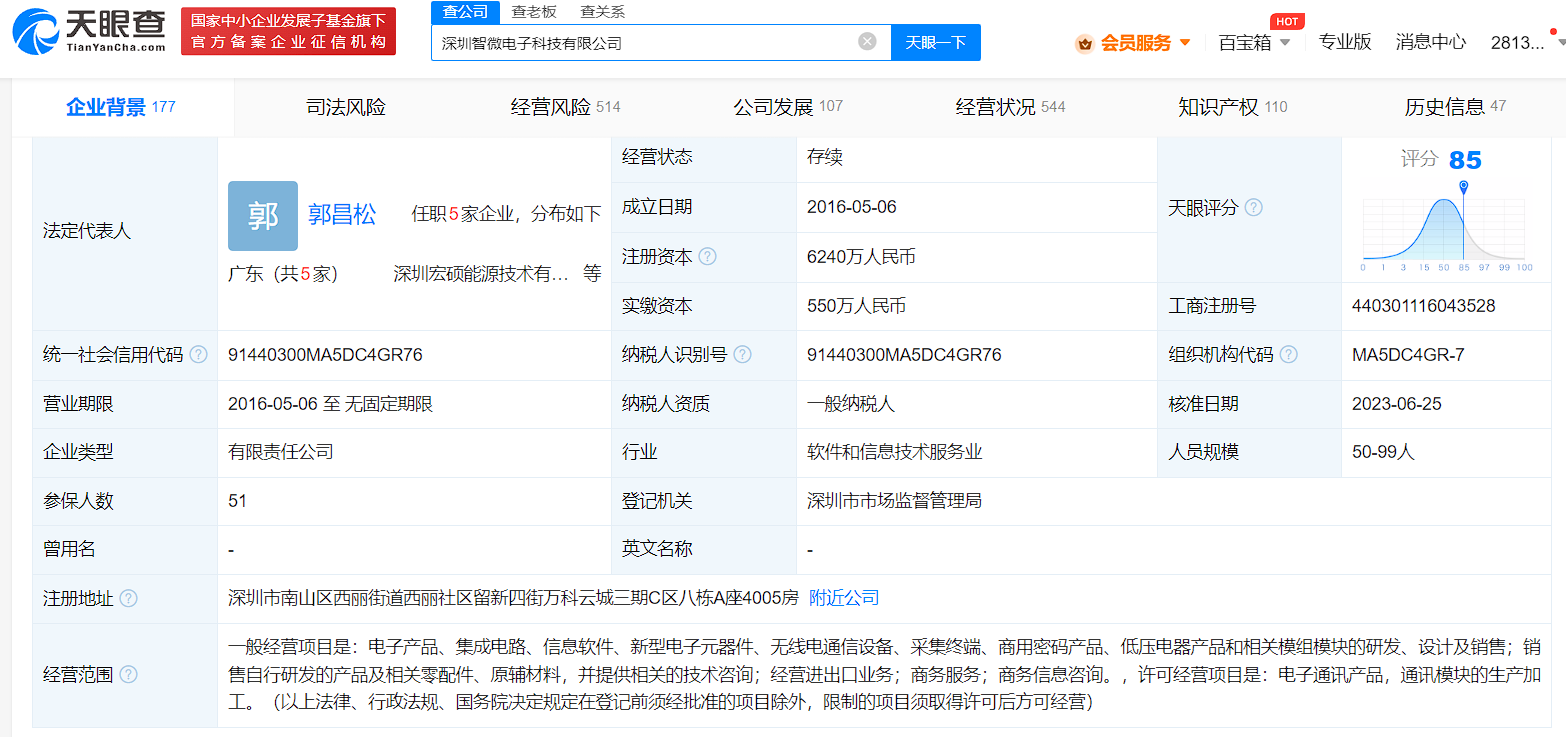Open the 2813... user account menu
This screenshot has height=737, width=1566.
(x=1517, y=42)
